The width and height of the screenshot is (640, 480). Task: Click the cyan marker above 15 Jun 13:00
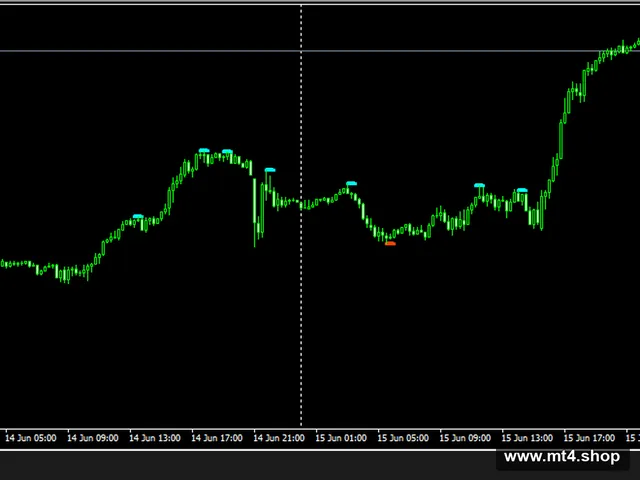click(x=522, y=190)
